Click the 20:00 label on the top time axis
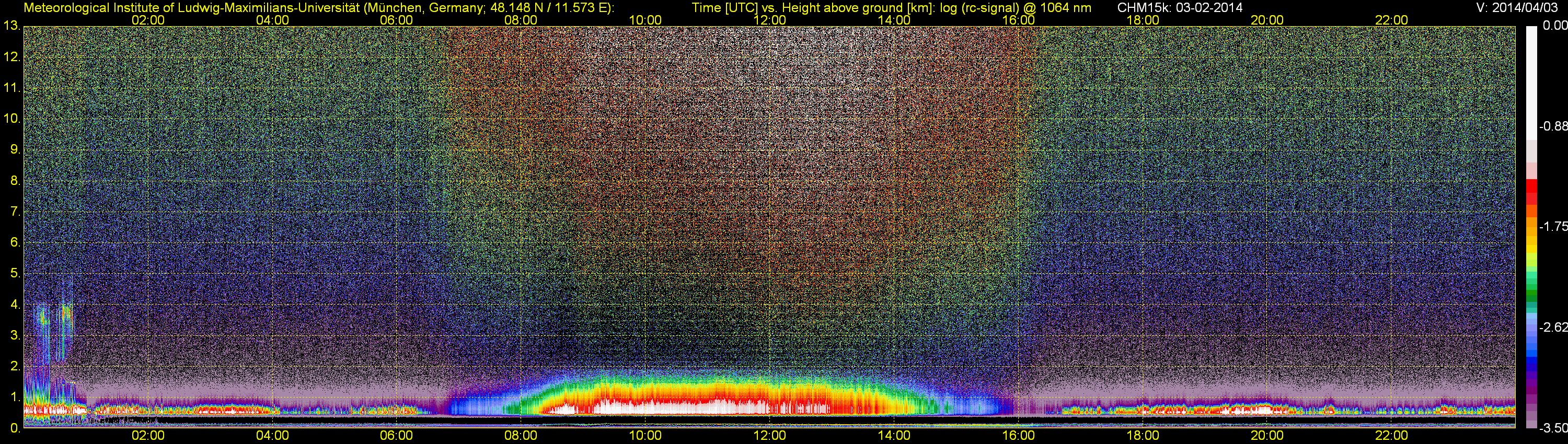 tap(1267, 20)
